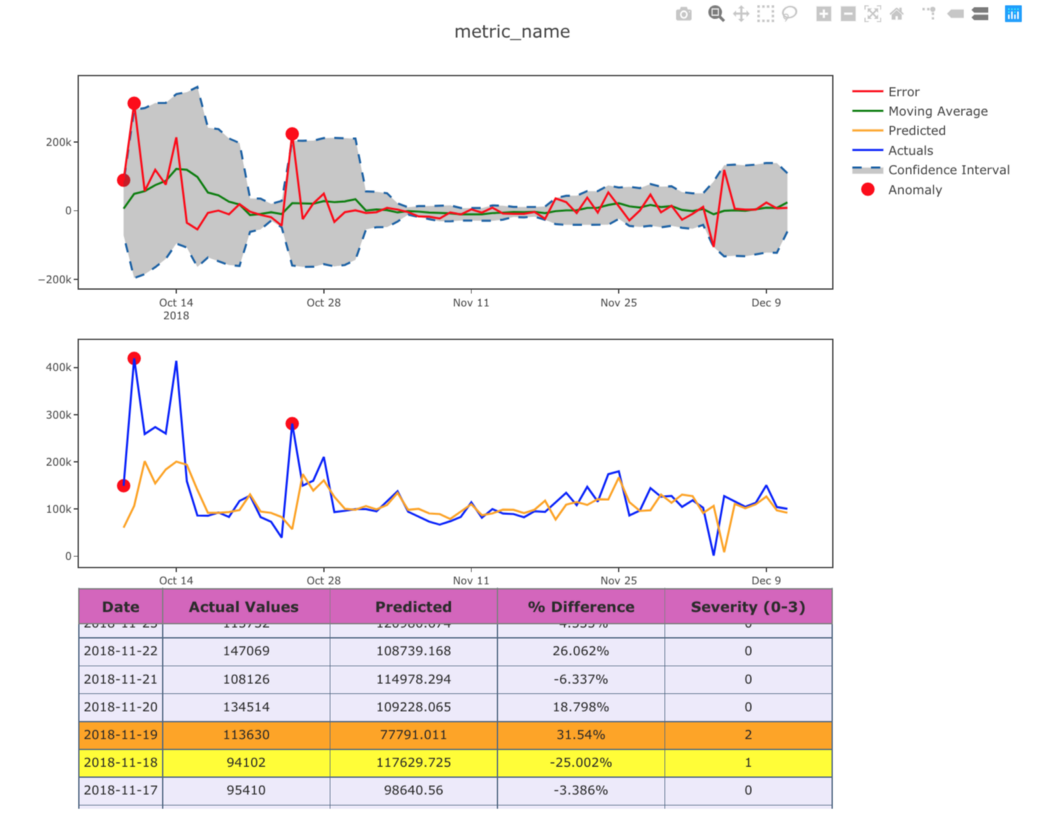The width and height of the screenshot is (1050, 815).
Task: Choose the Lasso Select tool
Action: pos(790,13)
